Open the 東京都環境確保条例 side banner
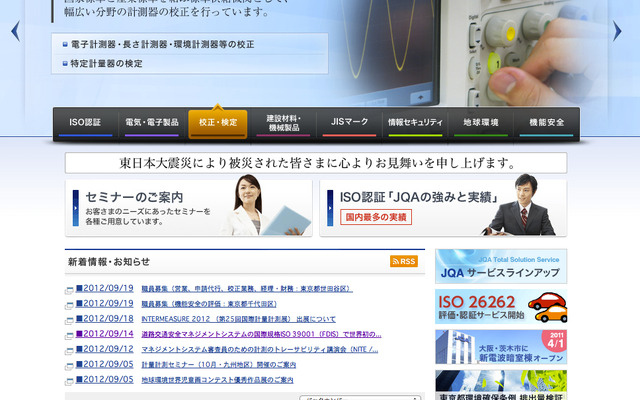 (x=501, y=385)
